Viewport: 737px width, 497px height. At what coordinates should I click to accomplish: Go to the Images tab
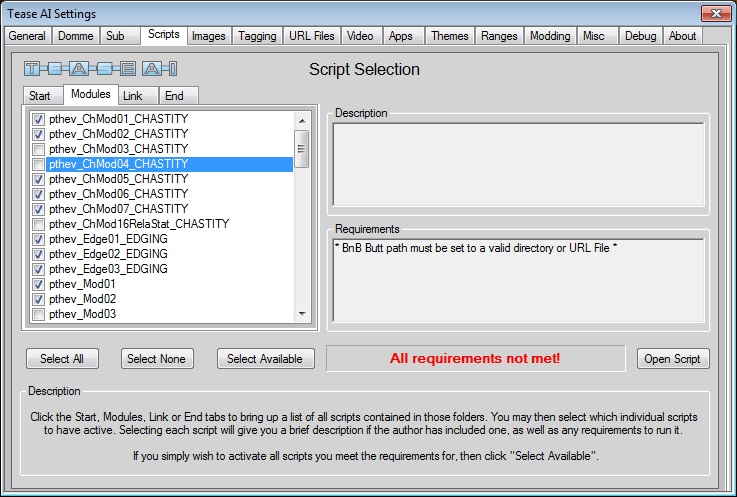(x=209, y=36)
